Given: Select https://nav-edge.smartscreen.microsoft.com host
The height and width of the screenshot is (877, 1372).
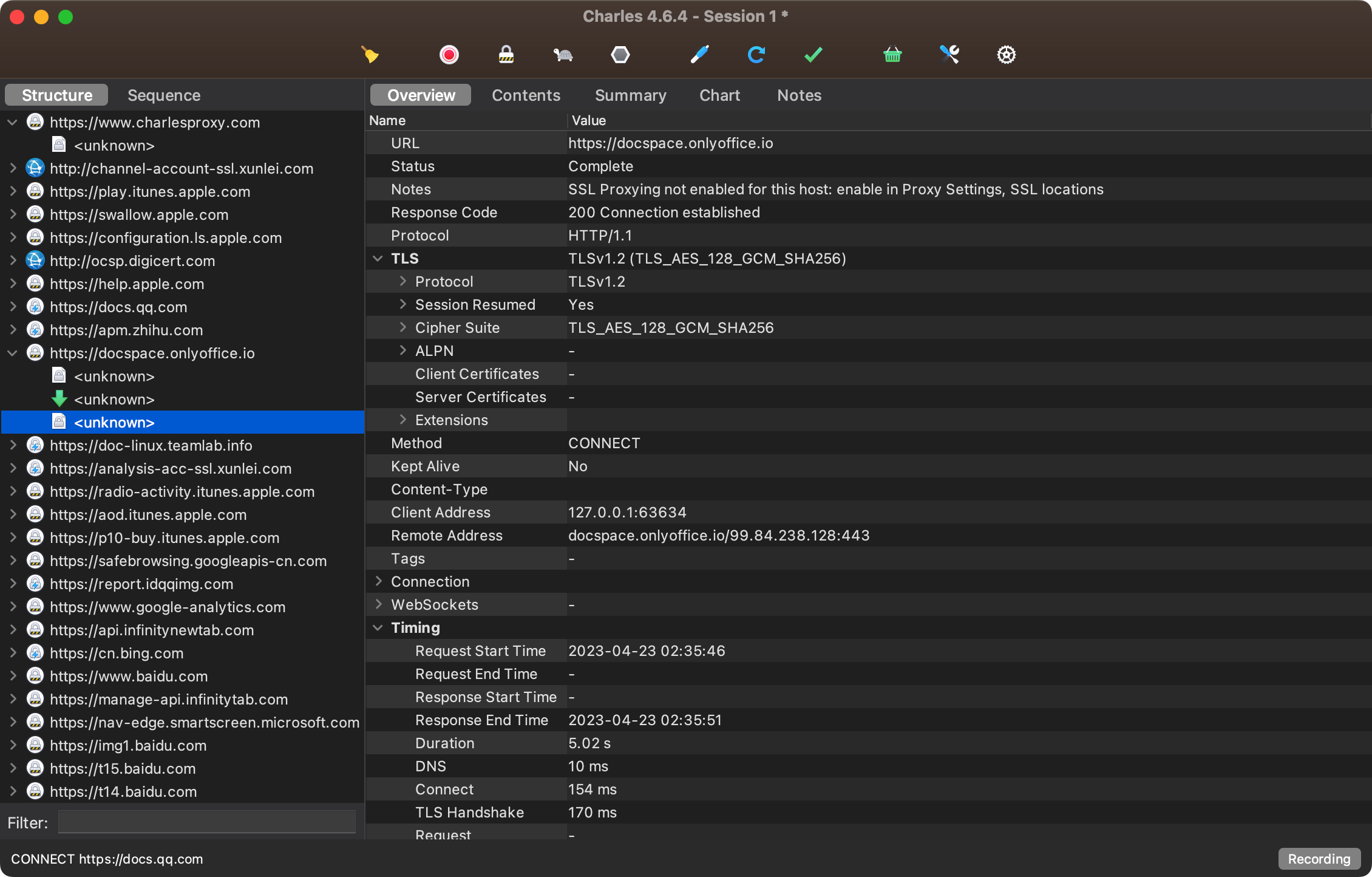Looking at the screenshot, I should tap(205, 722).
